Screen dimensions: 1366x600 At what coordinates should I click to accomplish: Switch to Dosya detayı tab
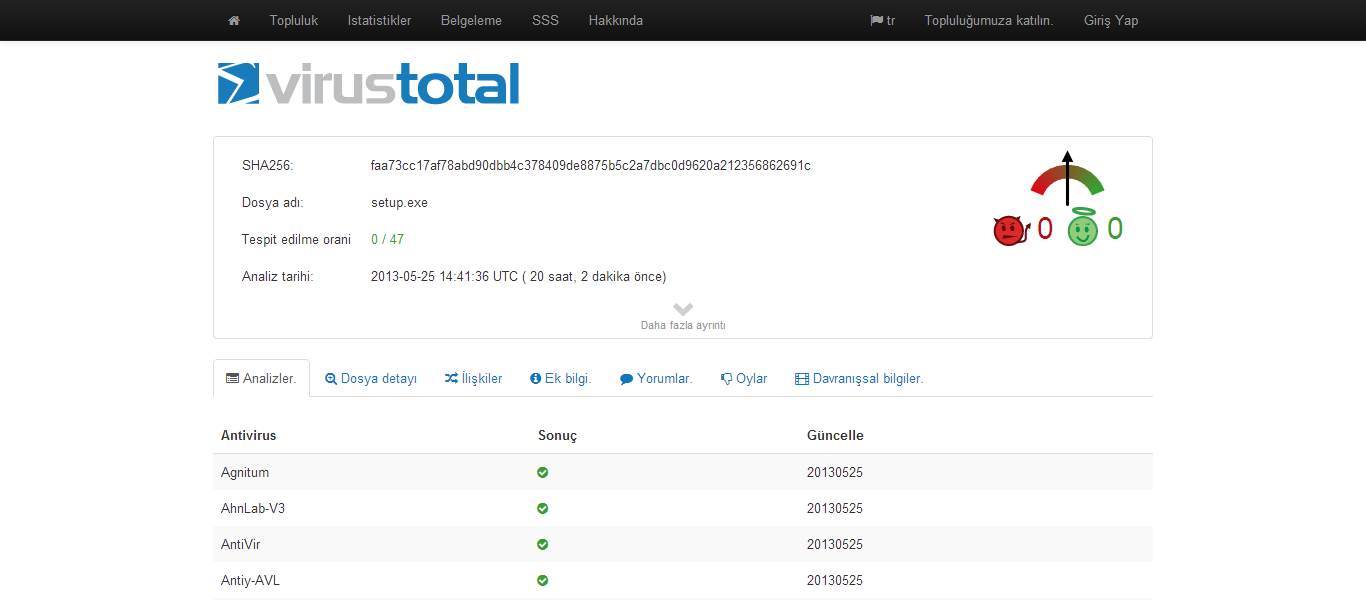click(371, 379)
